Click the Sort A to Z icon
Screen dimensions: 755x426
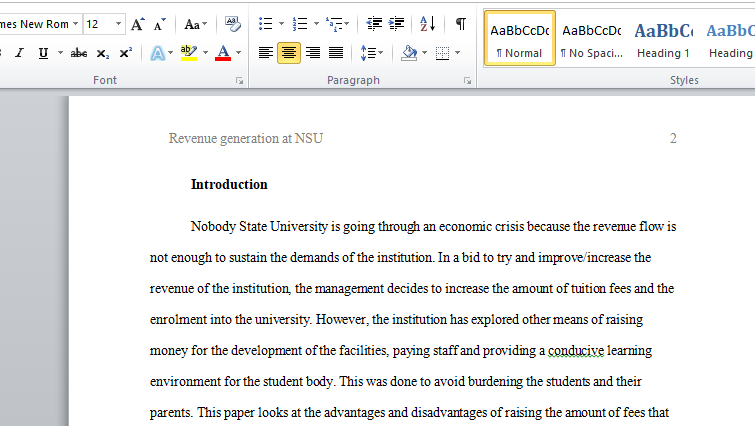(428, 24)
